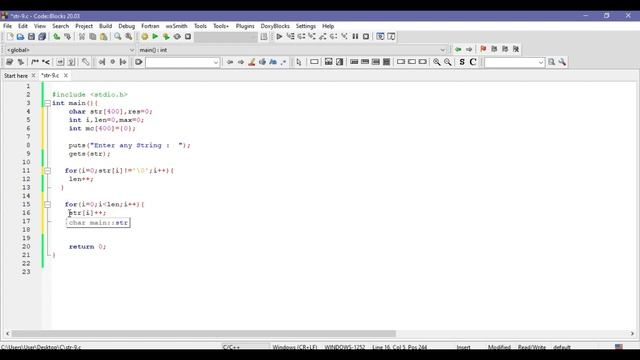This screenshot has height=360, width=640.
Task: Select the str-9.c editor tab
Action: click(51, 76)
